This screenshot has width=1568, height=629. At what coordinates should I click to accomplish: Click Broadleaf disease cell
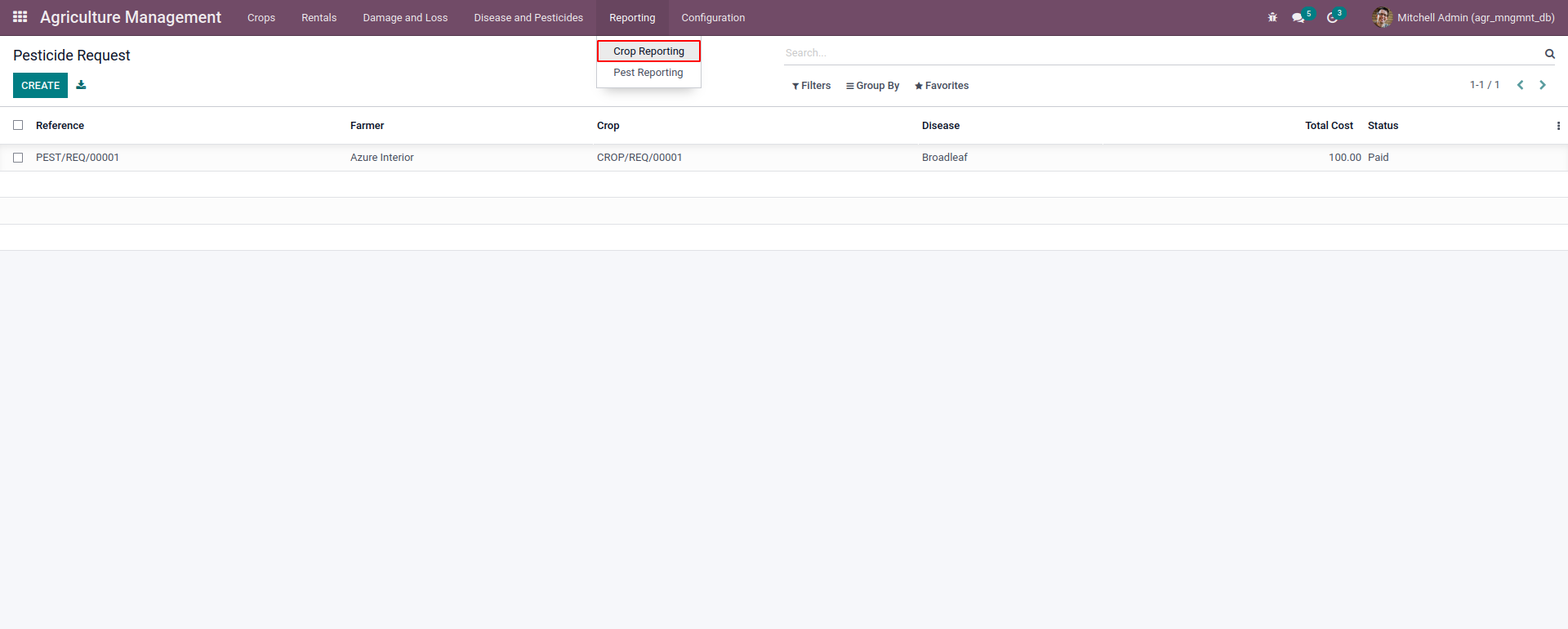click(x=945, y=158)
